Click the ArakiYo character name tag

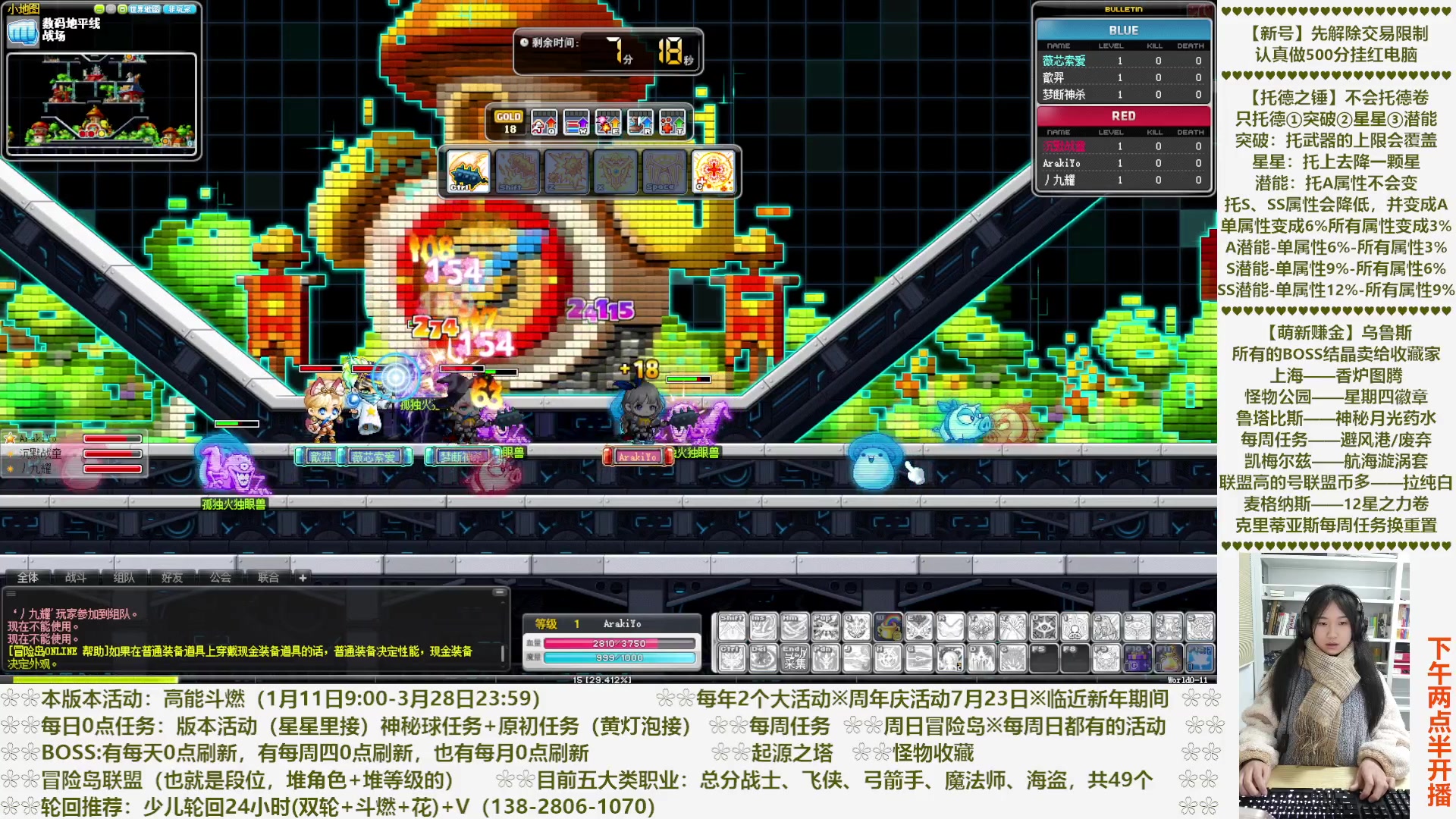tap(637, 457)
